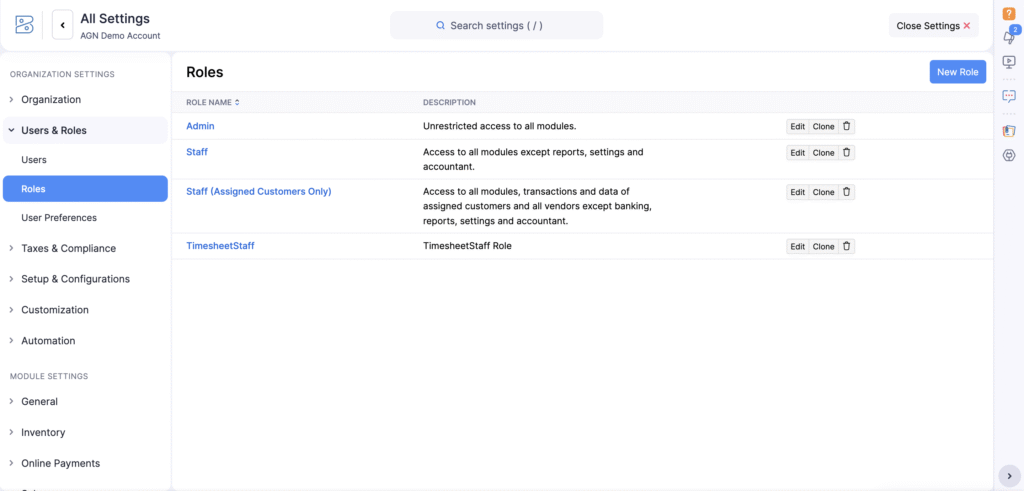Open the documents folder icon in right rail

coord(1009,131)
